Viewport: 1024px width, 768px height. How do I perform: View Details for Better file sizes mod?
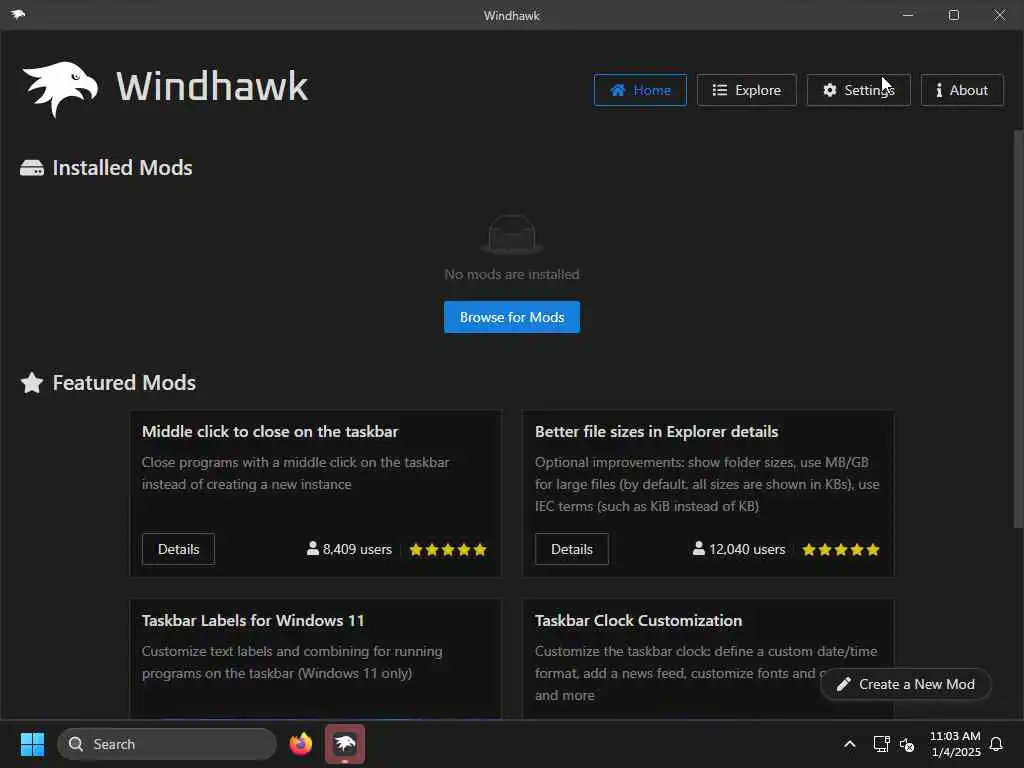coord(571,549)
